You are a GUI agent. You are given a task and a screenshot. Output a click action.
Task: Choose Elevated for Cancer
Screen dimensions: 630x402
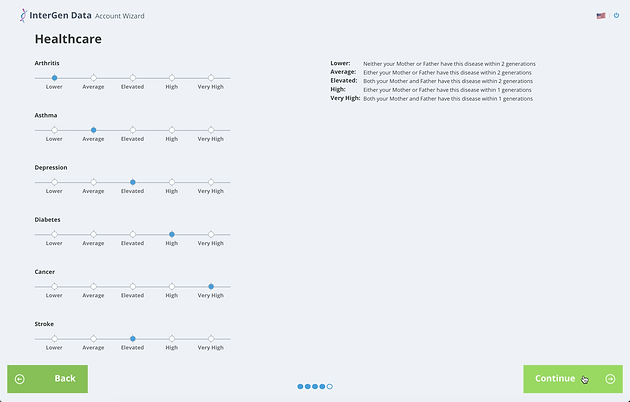tap(133, 286)
